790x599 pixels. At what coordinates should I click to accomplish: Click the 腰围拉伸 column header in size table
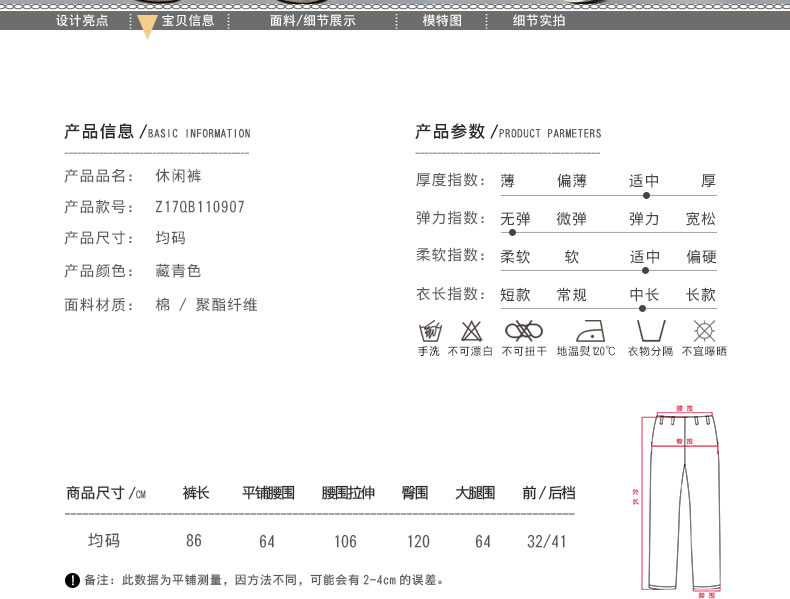[x=348, y=493]
